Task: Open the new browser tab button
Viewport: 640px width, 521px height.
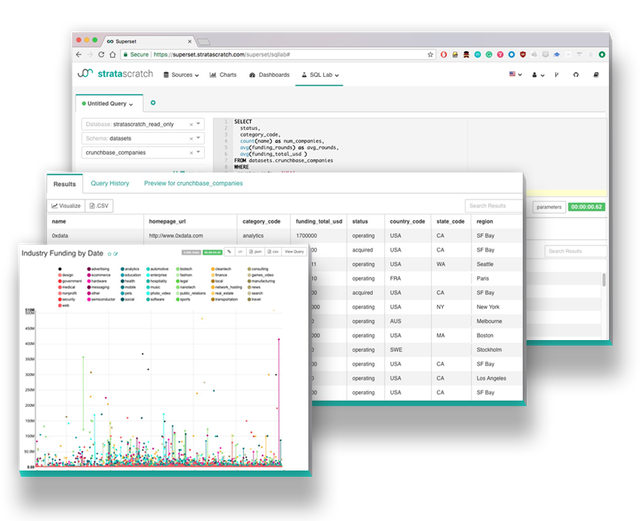Action: (203, 42)
